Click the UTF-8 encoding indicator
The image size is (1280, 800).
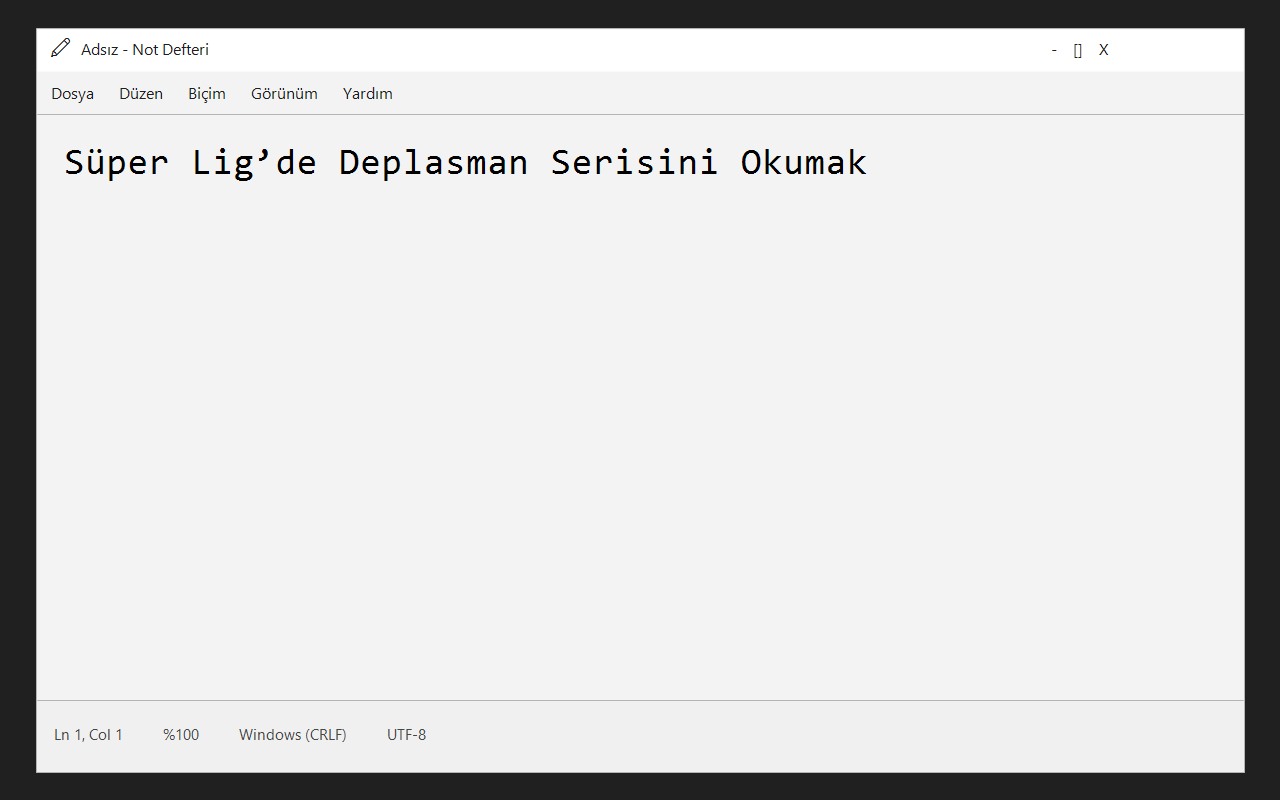[x=407, y=735]
